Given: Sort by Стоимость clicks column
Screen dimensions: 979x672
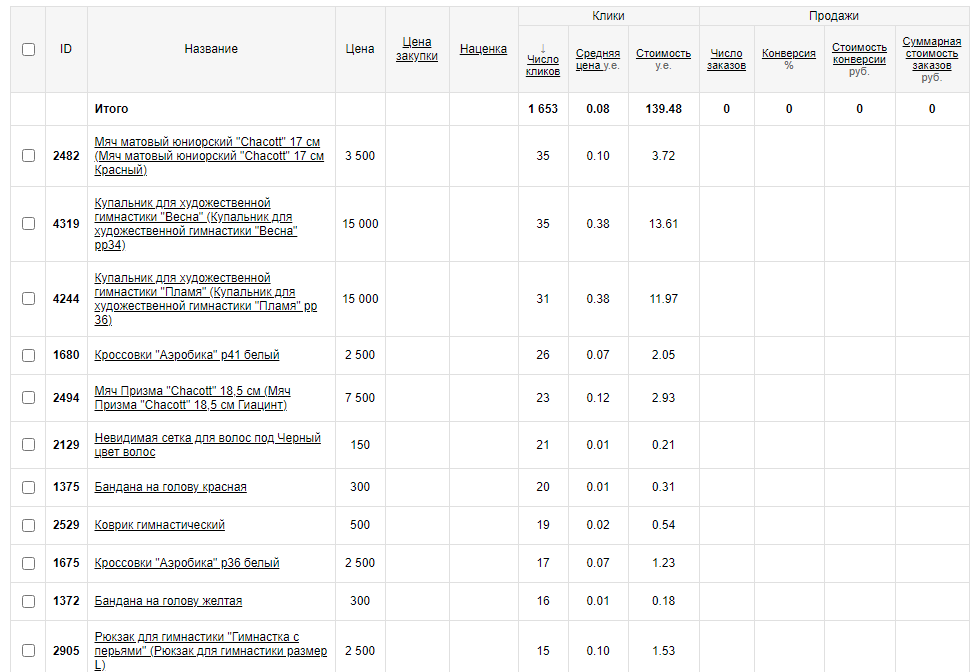Looking at the screenshot, I should [663, 54].
